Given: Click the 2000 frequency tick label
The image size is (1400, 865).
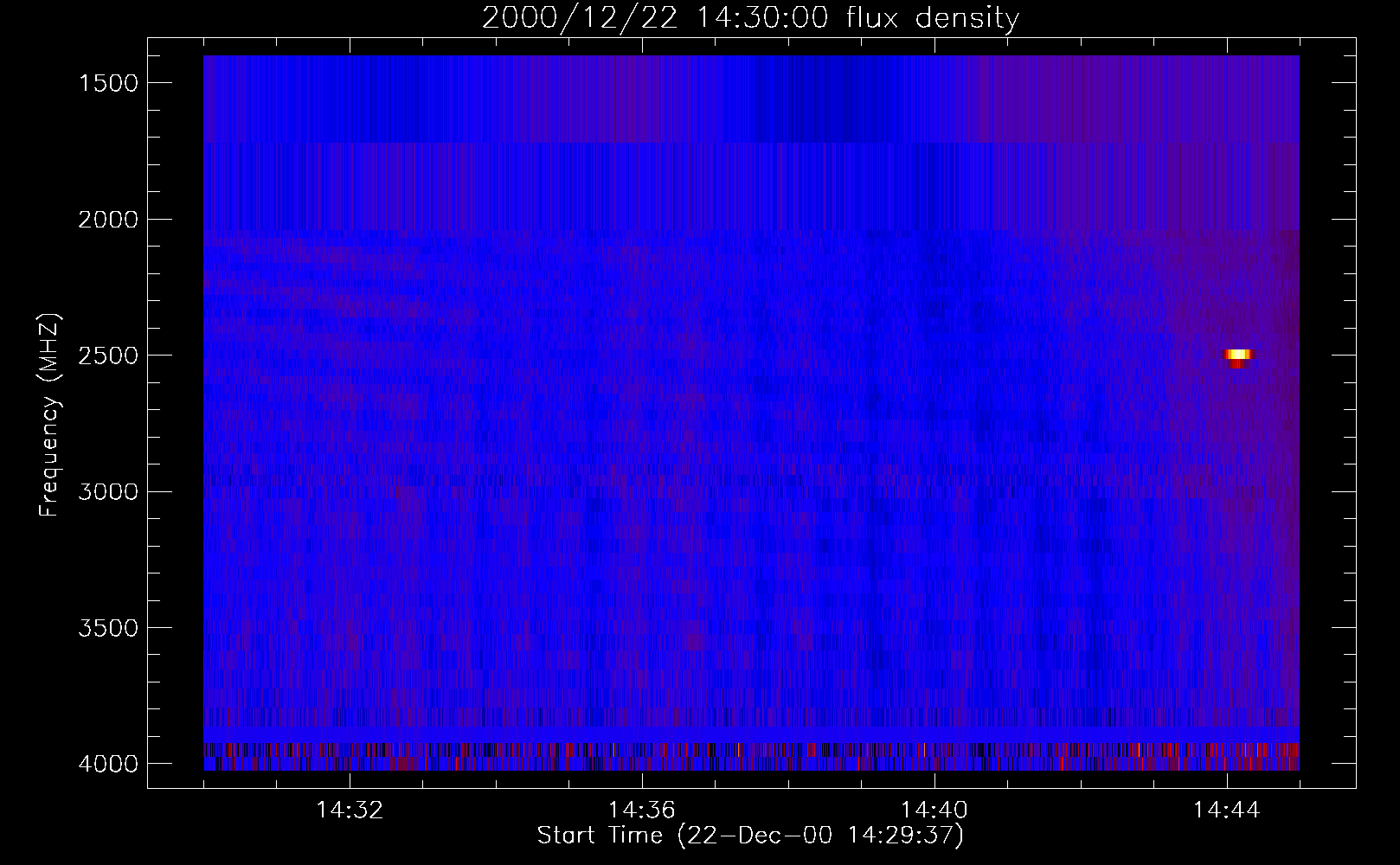Looking at the screenshot, I should click(108, 220).
